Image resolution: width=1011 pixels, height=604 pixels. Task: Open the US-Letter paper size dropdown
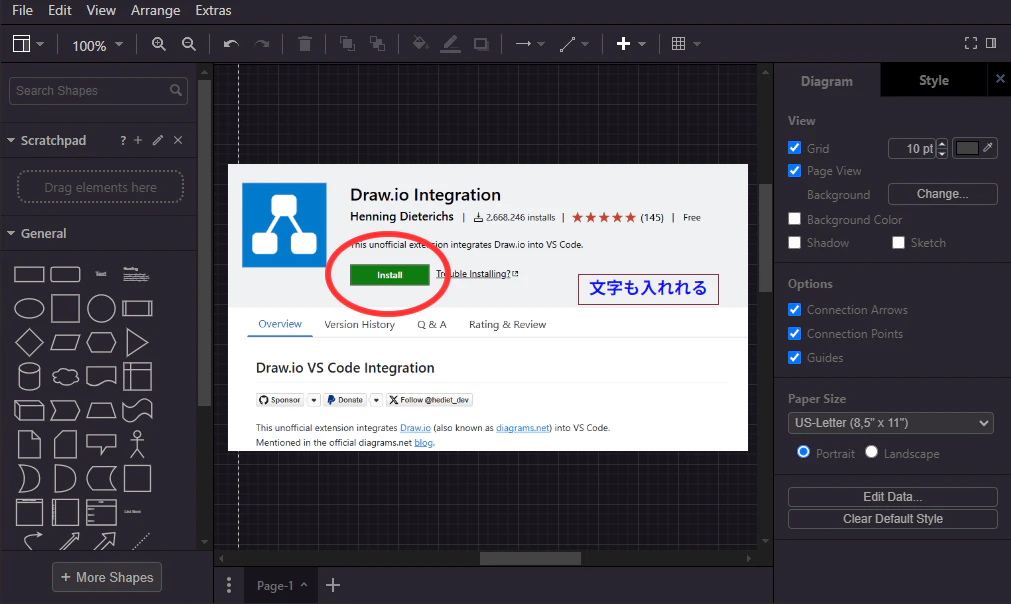(x=890, y=423)
